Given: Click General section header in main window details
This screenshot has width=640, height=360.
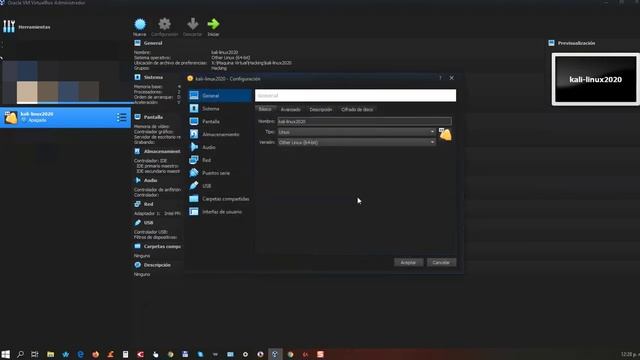Looking at the screenshot, I should pyautogui.click(x=148, y=43).
